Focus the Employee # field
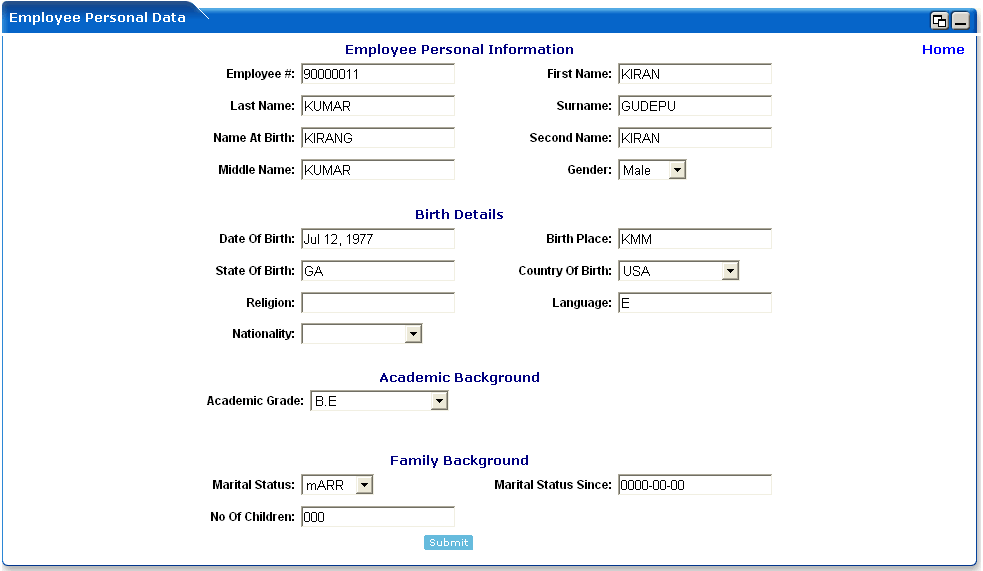 [x=378, y=74]
